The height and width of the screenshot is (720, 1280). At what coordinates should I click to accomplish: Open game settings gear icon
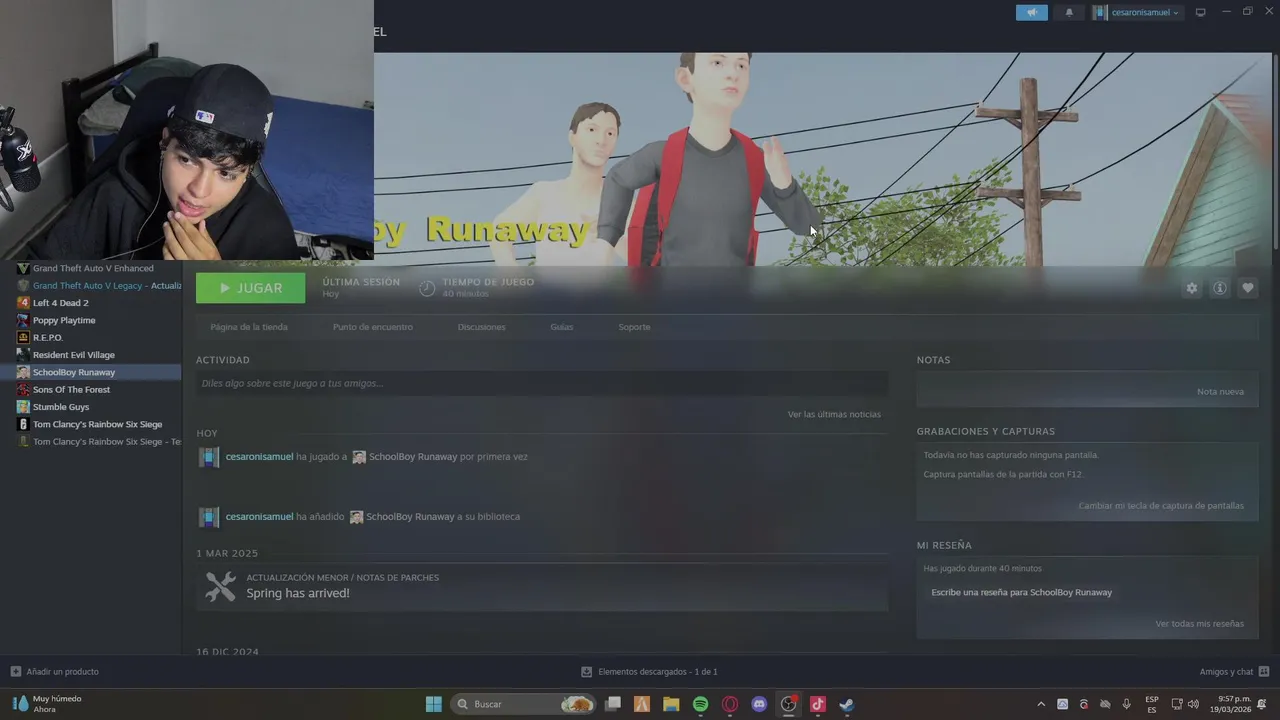[1191, 288]
